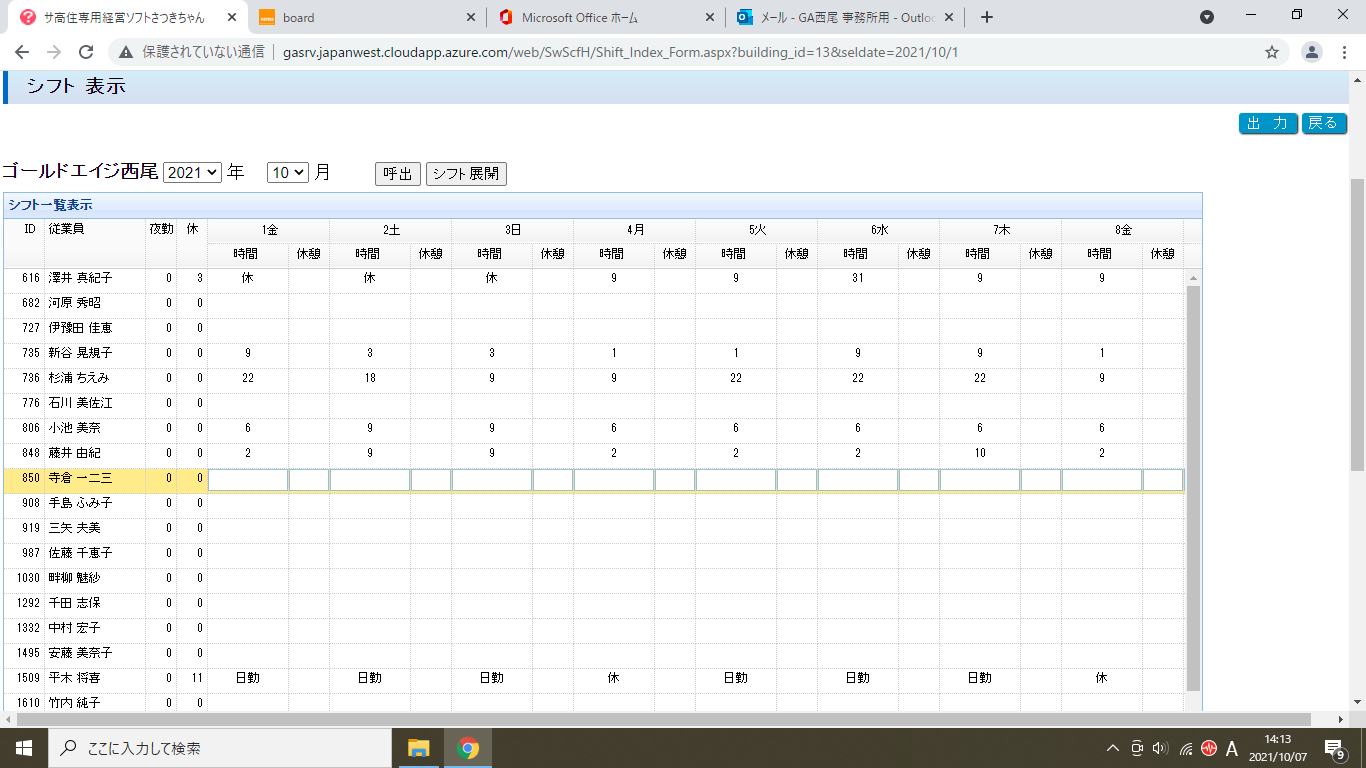This screenshot has width=1366, height=768.
Task: Click the horizontal scrollbar of the shift table
Action: pos(600,719)
